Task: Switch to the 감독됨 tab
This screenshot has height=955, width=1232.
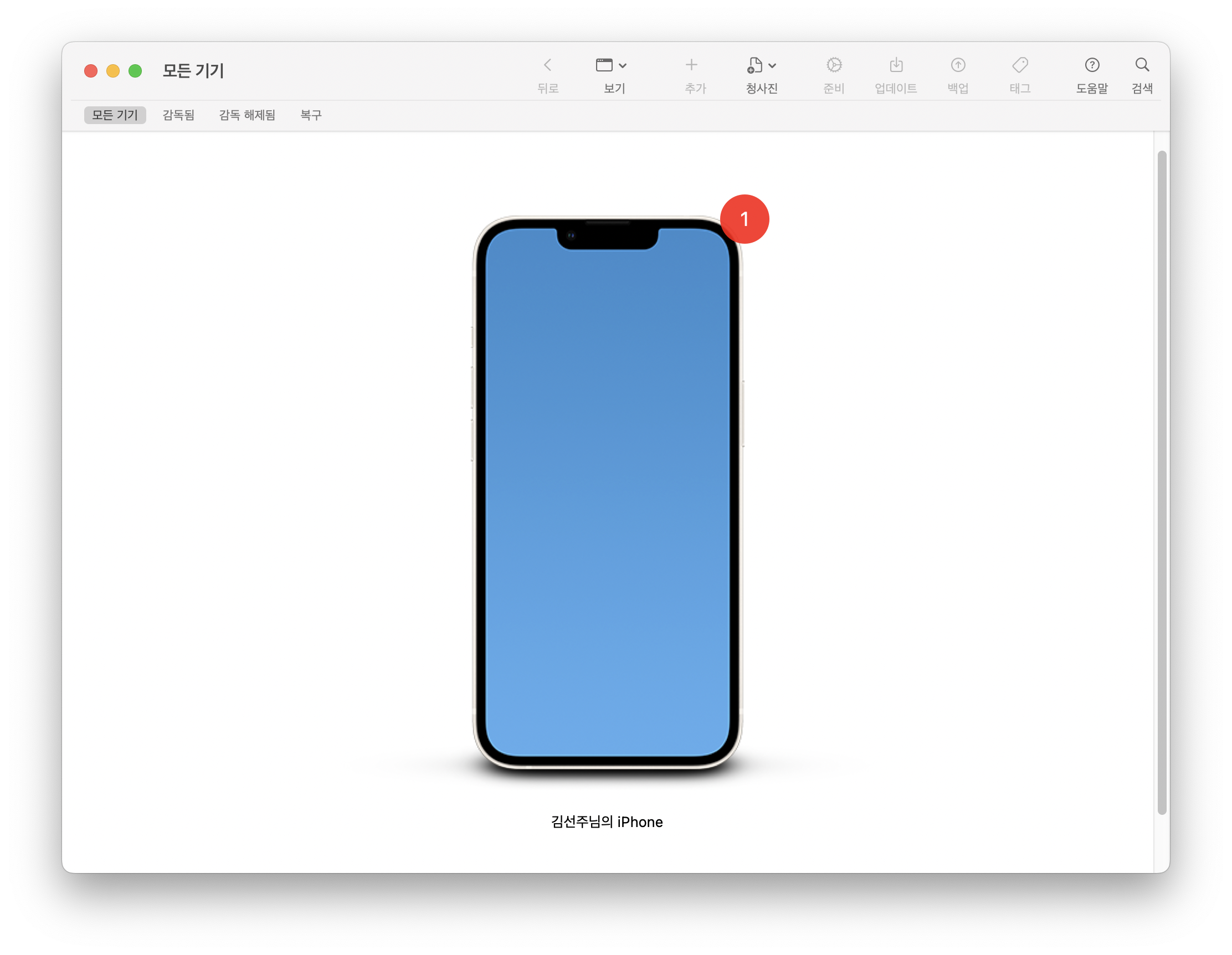Action: click(178, 115)
